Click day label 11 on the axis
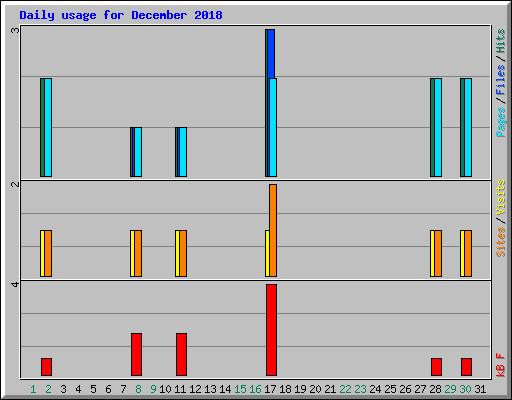The height and width of the screenshot is (400, 512). tap(180, 389)
